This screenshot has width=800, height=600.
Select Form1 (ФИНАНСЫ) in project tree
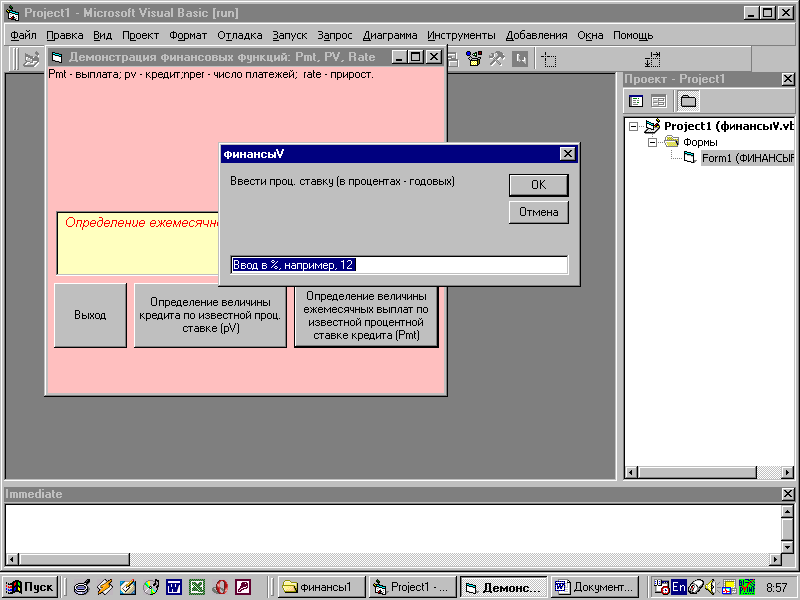tap(747, 158)
